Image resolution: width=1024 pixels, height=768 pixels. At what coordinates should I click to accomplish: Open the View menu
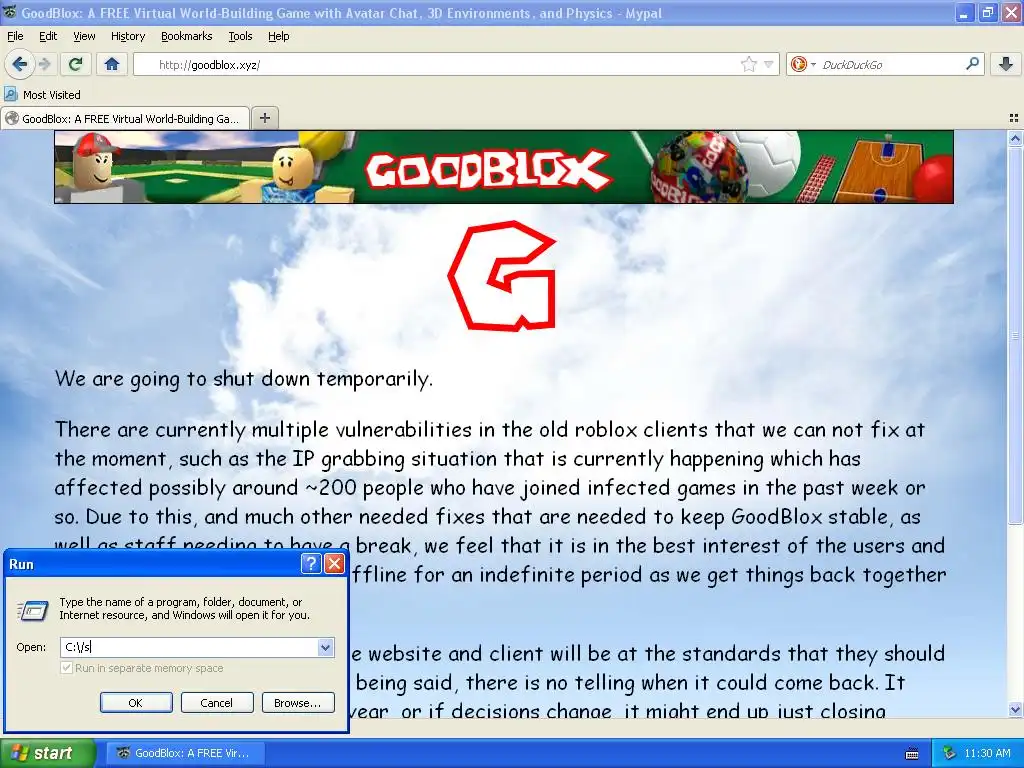point(84,36)
